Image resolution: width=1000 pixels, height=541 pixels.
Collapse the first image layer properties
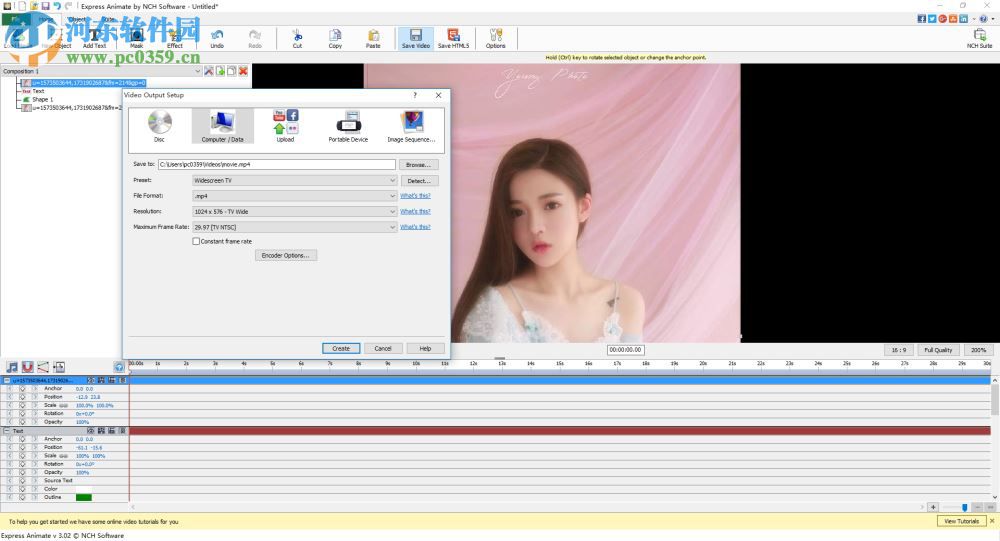coord(6,380)
